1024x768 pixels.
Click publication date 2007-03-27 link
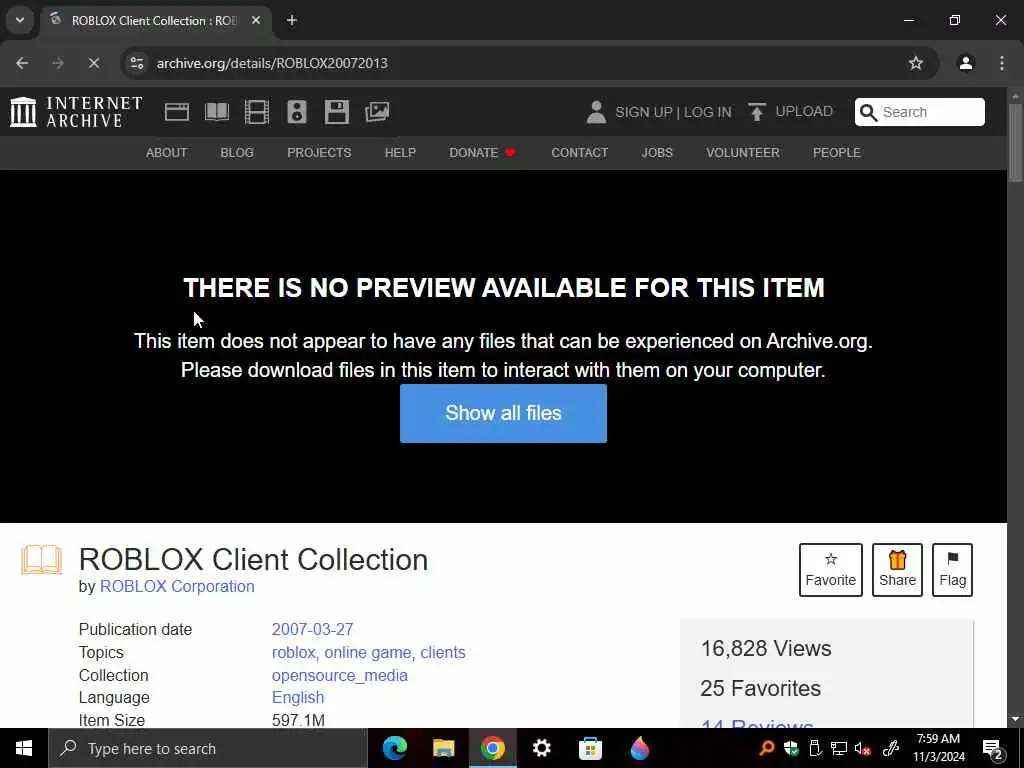coord(312,630)
